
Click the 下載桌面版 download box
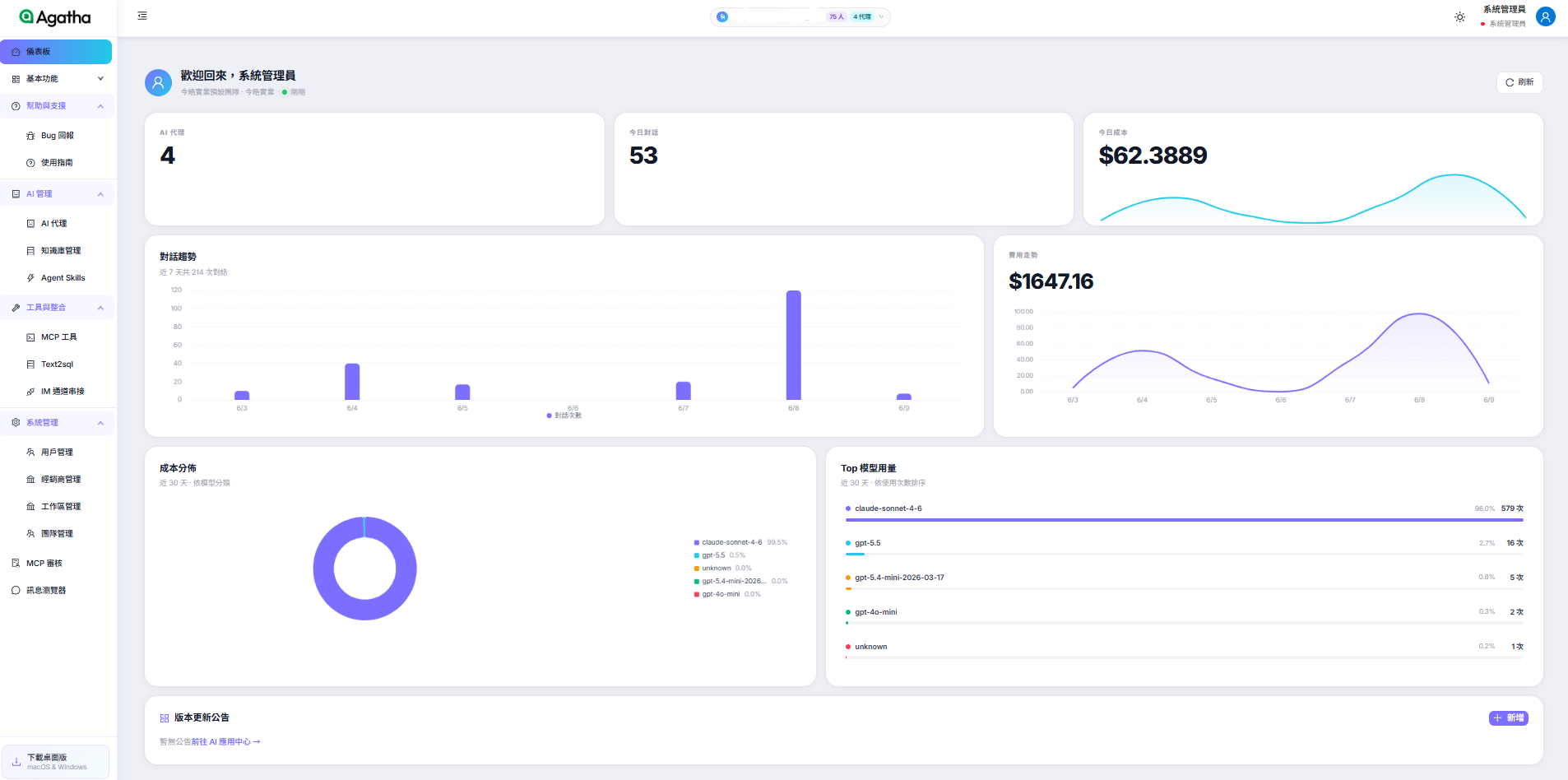56,762
